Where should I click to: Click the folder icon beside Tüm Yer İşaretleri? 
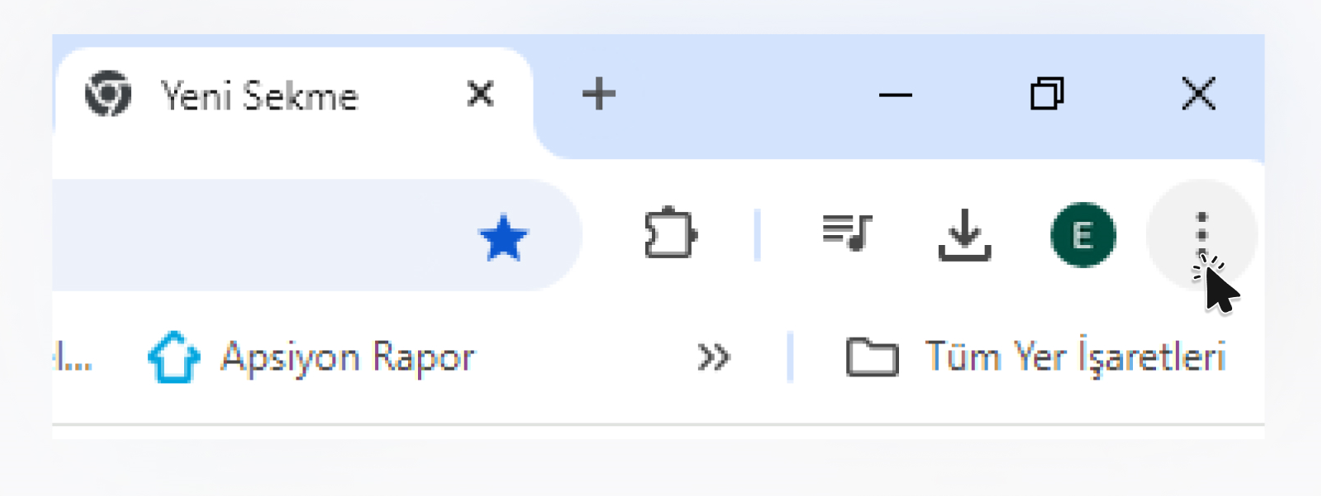(871, 357)
